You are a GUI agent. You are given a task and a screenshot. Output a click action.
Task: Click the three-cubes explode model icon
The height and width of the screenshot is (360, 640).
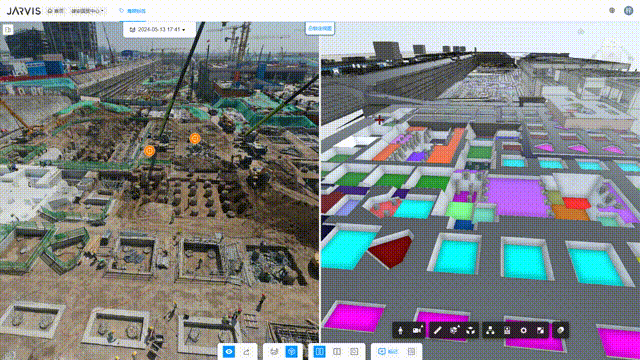(471, 331)
